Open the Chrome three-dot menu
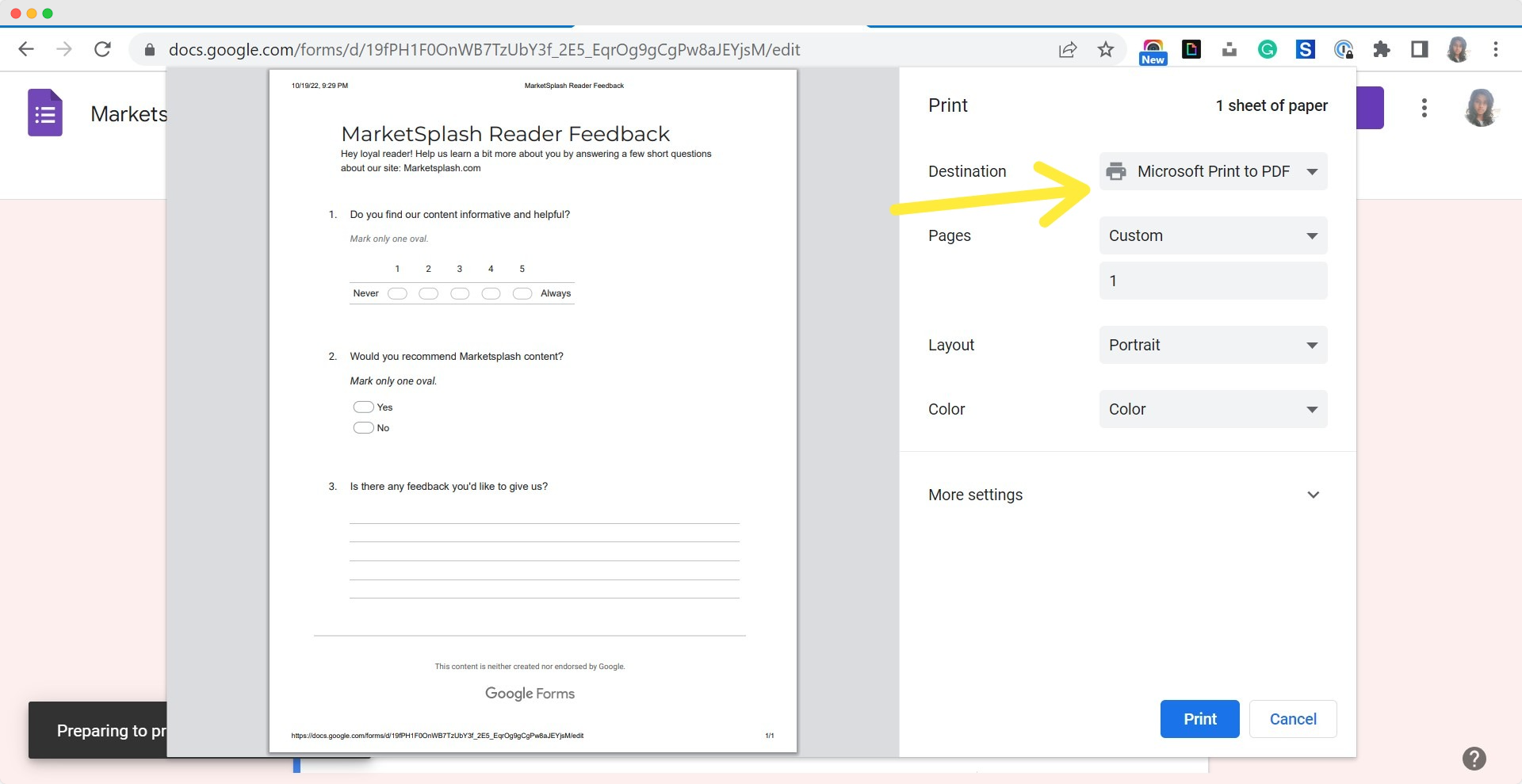This screenshot has height=784, width=1522. 1496,49
